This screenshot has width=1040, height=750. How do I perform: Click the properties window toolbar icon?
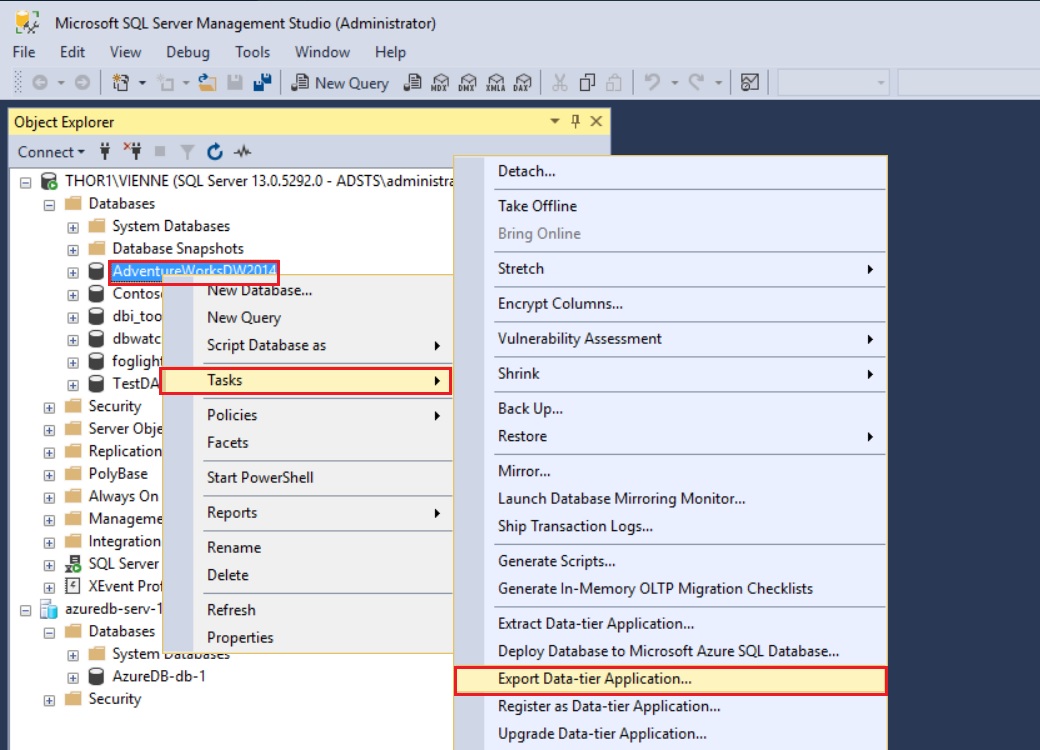[749, 83]
